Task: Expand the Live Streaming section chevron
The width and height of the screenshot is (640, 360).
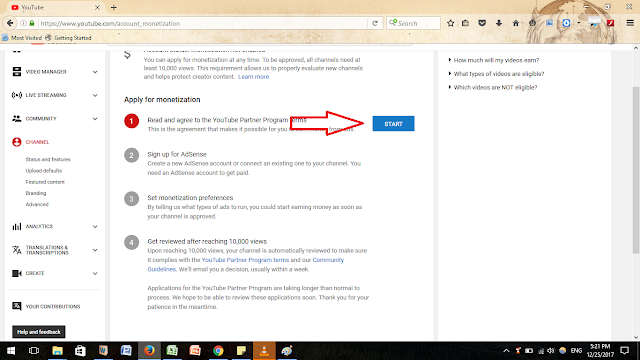Action: pyautogui.click(x=95, y=96)
